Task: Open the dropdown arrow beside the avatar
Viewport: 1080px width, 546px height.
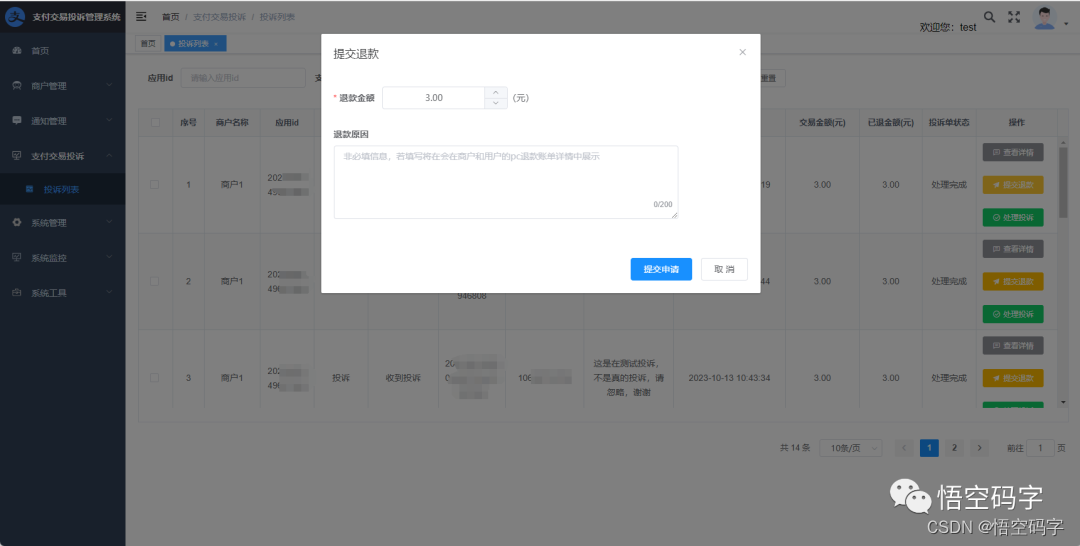Action: [x=1066, y=23]
